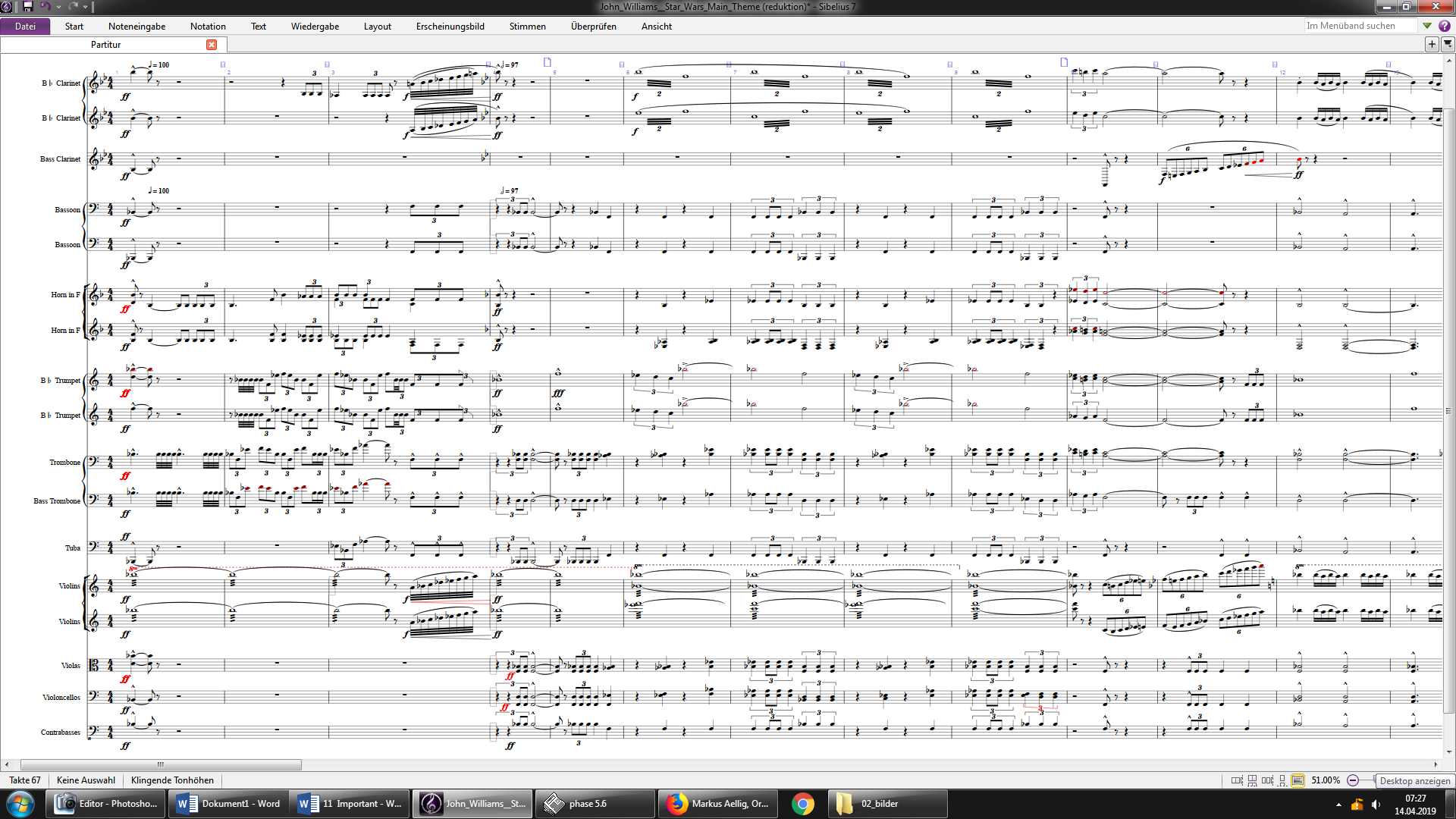Viewport: 1456px width, 819px height.
Task: Click the zoom out minus button
Action: pos(1353,780)
